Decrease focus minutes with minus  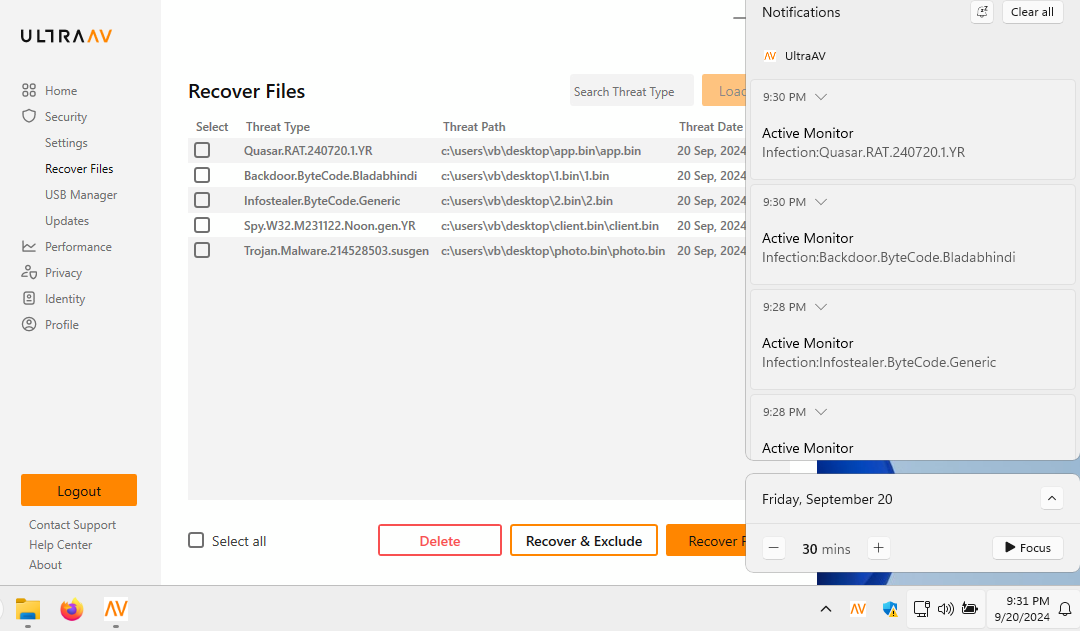pyautogui.click(x=773, y=548)
